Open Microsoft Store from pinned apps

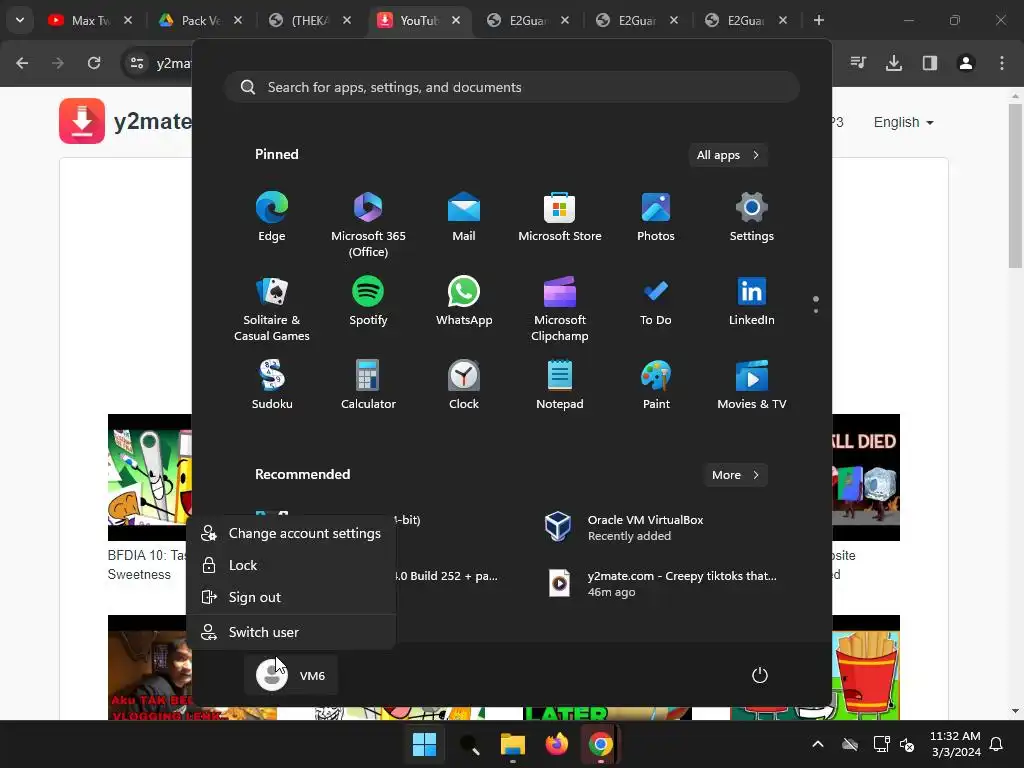tap(560, 217)
